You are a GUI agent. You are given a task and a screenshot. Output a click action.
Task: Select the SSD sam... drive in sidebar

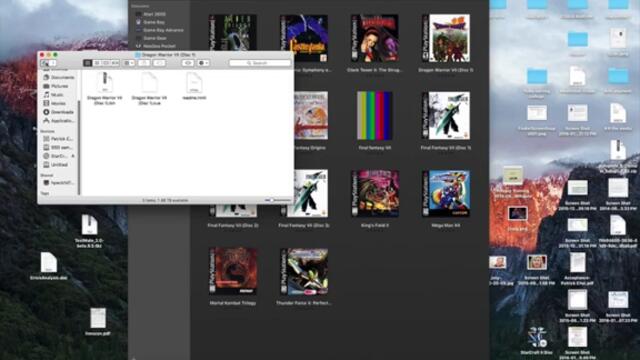[x=58, y=147]
